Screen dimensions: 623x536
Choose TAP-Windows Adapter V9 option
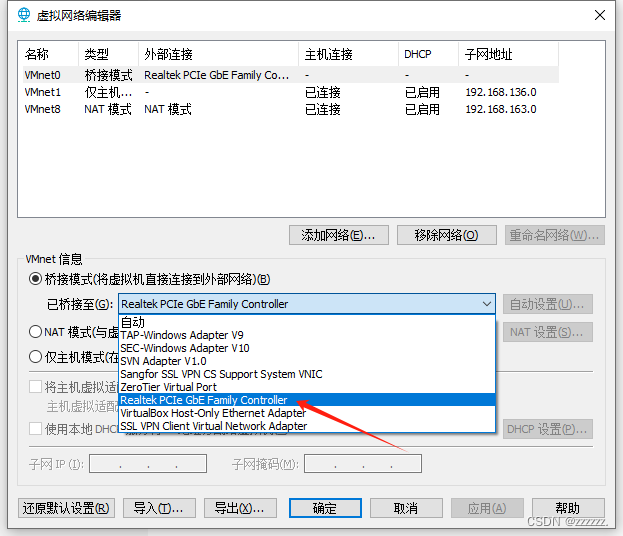pyautogui.click(x=307, y=335)
